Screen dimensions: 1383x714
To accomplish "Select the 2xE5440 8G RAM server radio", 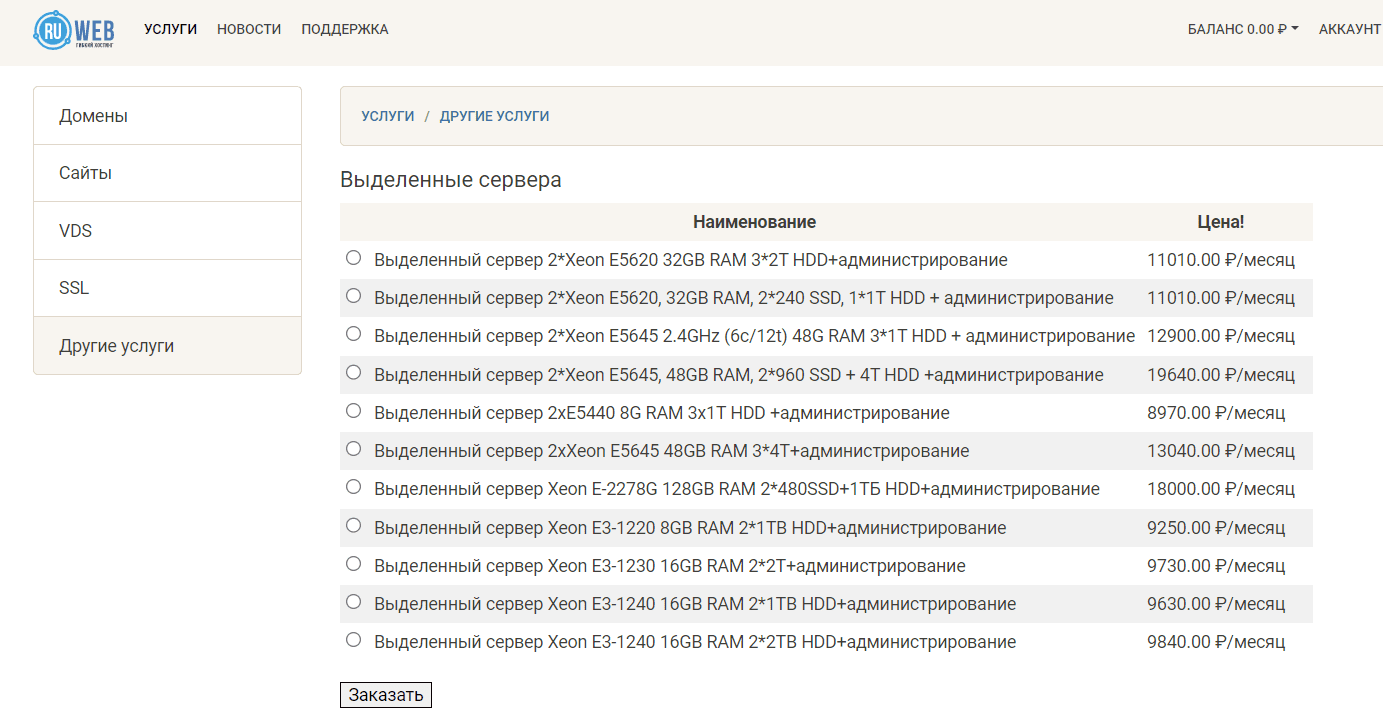I will [x=352, y=410].
